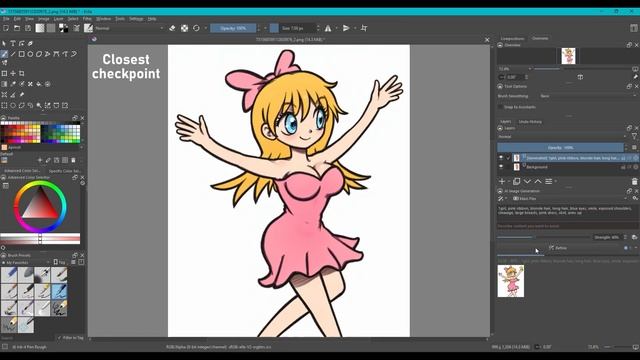Select the generated result thumbnail

click(511, 281)
